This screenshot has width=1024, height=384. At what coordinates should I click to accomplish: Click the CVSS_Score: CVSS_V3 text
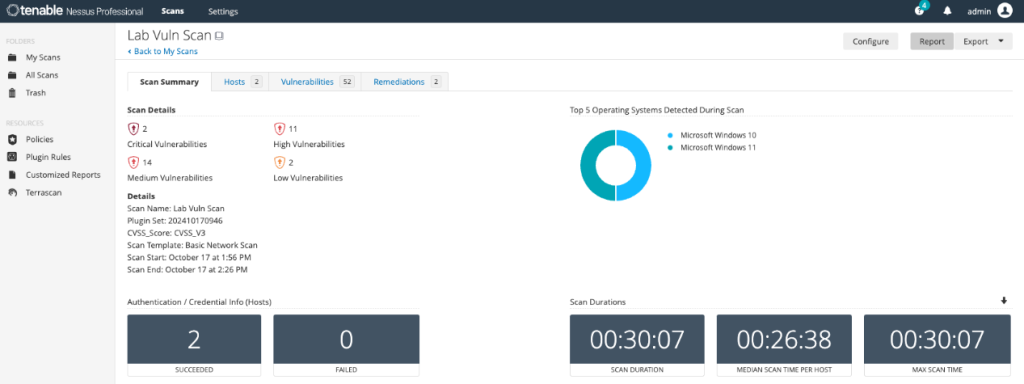pyautogui.click(x=167, y=232)
